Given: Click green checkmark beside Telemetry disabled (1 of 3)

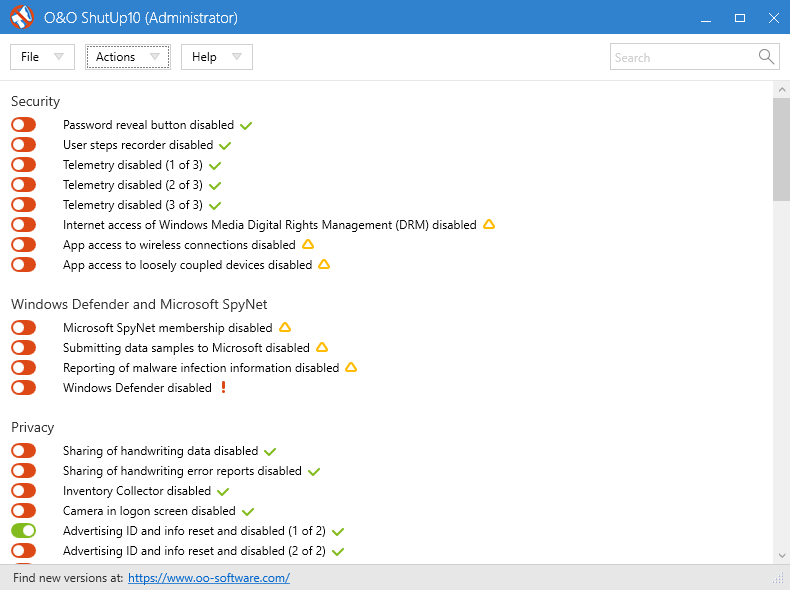Looking at the screenshot, I should pyautogui.click(x=215, y=165).
